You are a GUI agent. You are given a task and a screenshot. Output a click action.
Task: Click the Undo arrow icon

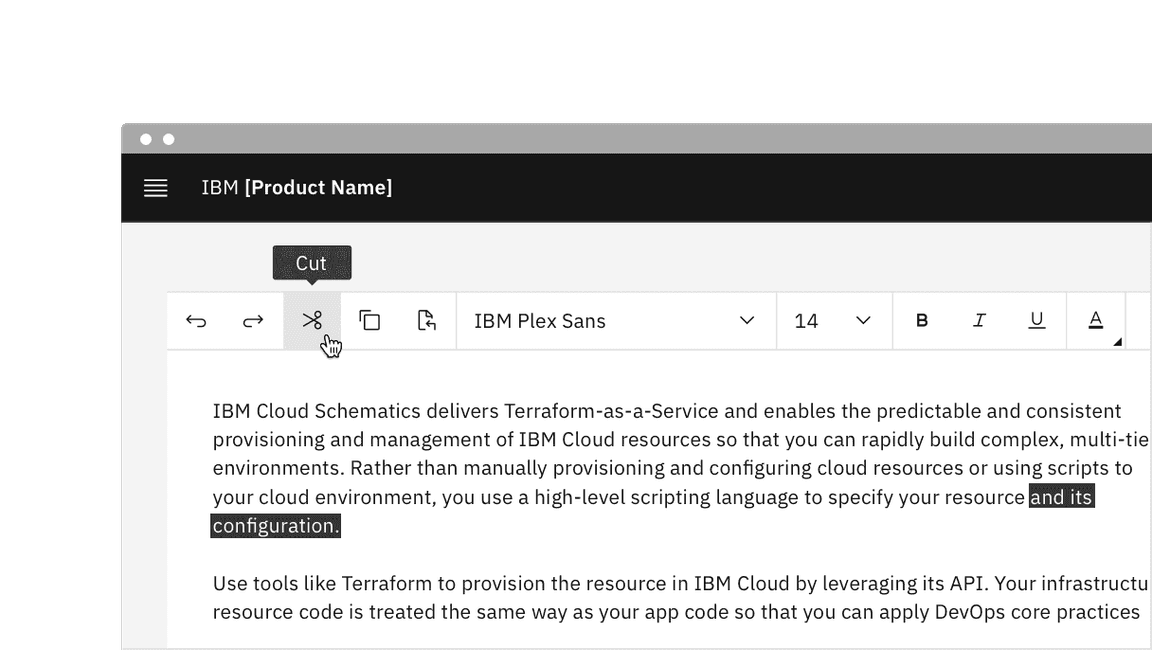pos(196,320)
